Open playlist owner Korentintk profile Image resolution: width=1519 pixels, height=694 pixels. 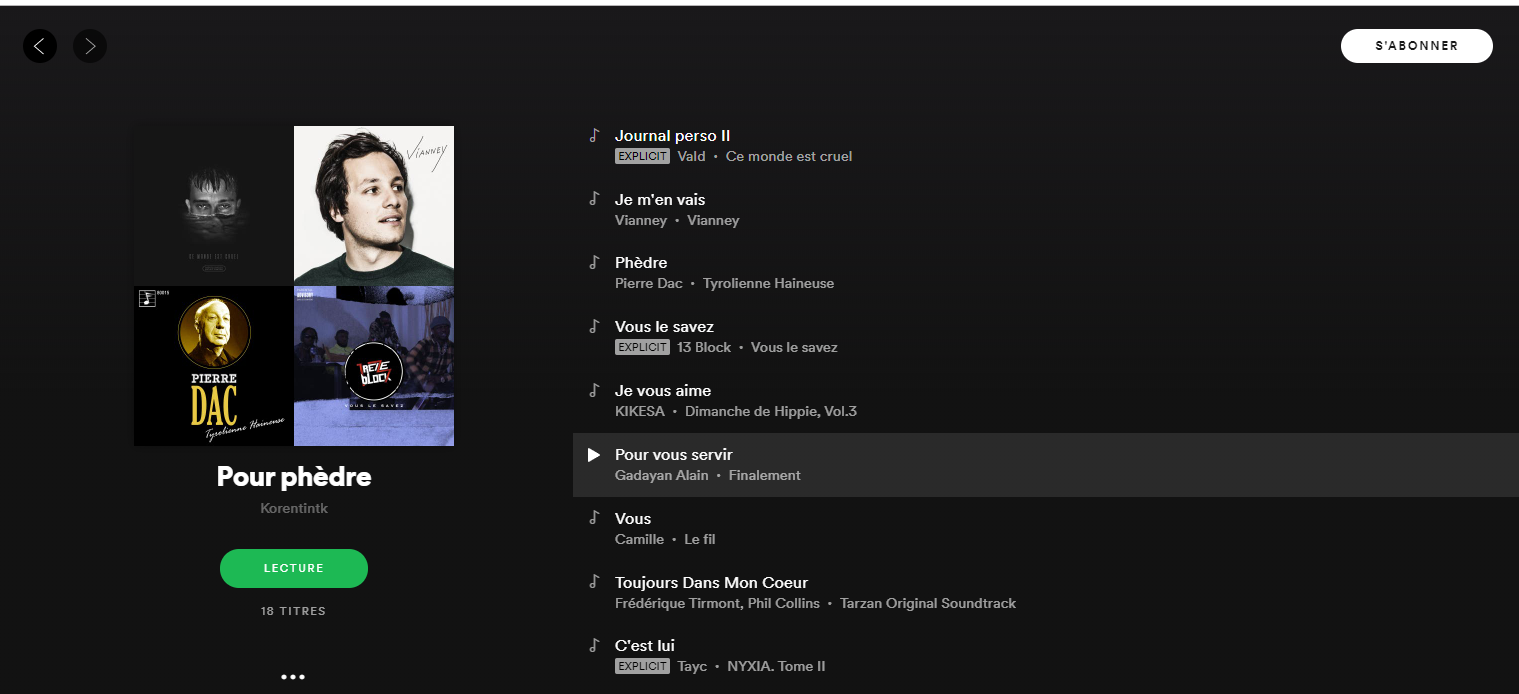pyautogui.click(x=294, y=508)
